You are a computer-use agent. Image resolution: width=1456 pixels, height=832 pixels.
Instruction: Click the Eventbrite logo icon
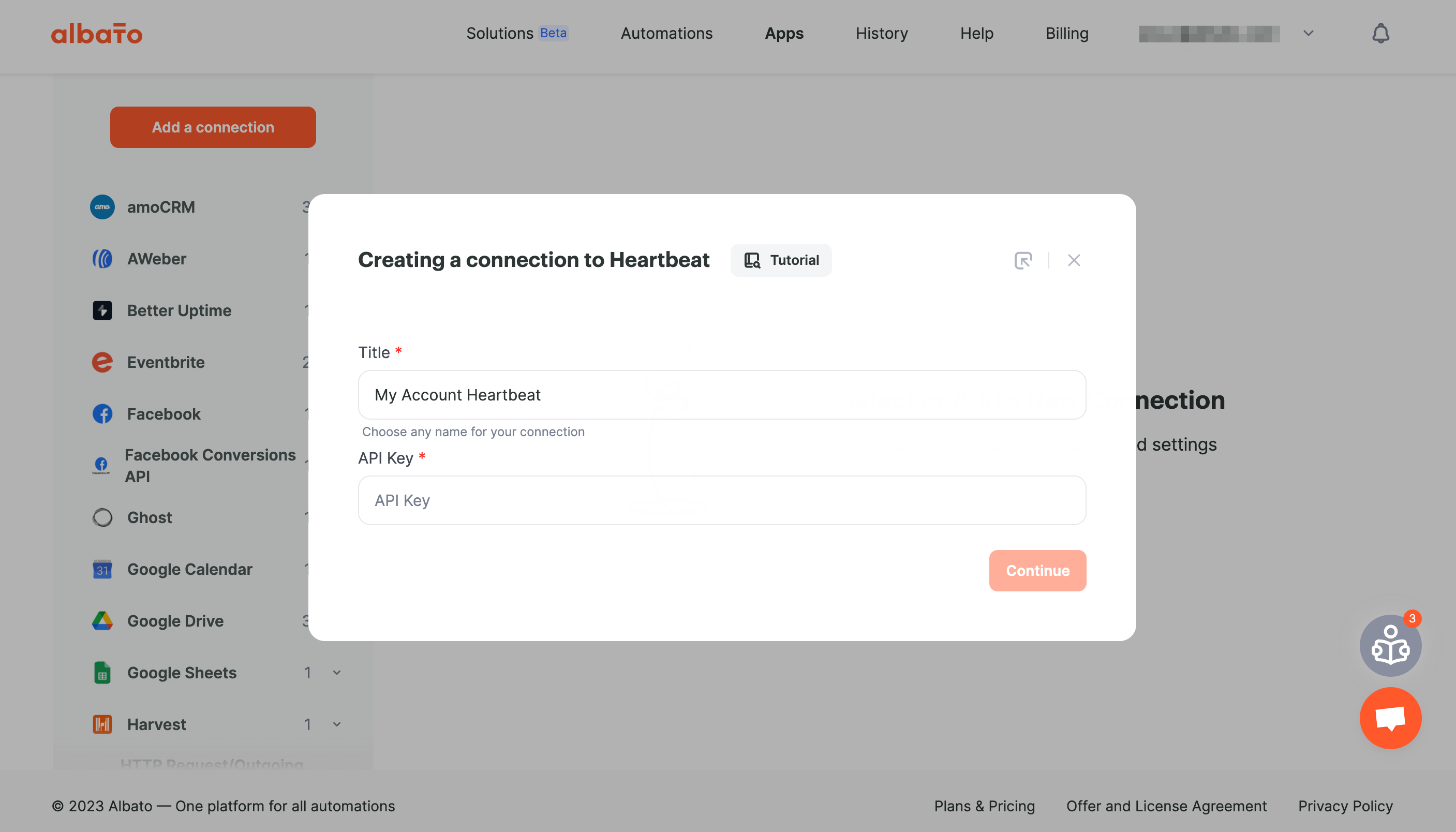(102, 362)
